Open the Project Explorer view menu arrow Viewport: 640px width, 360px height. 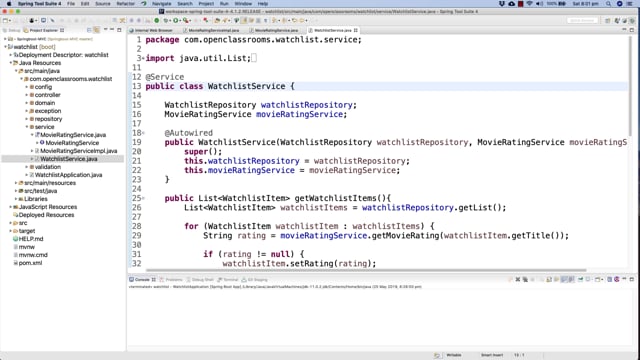(105, 30)
